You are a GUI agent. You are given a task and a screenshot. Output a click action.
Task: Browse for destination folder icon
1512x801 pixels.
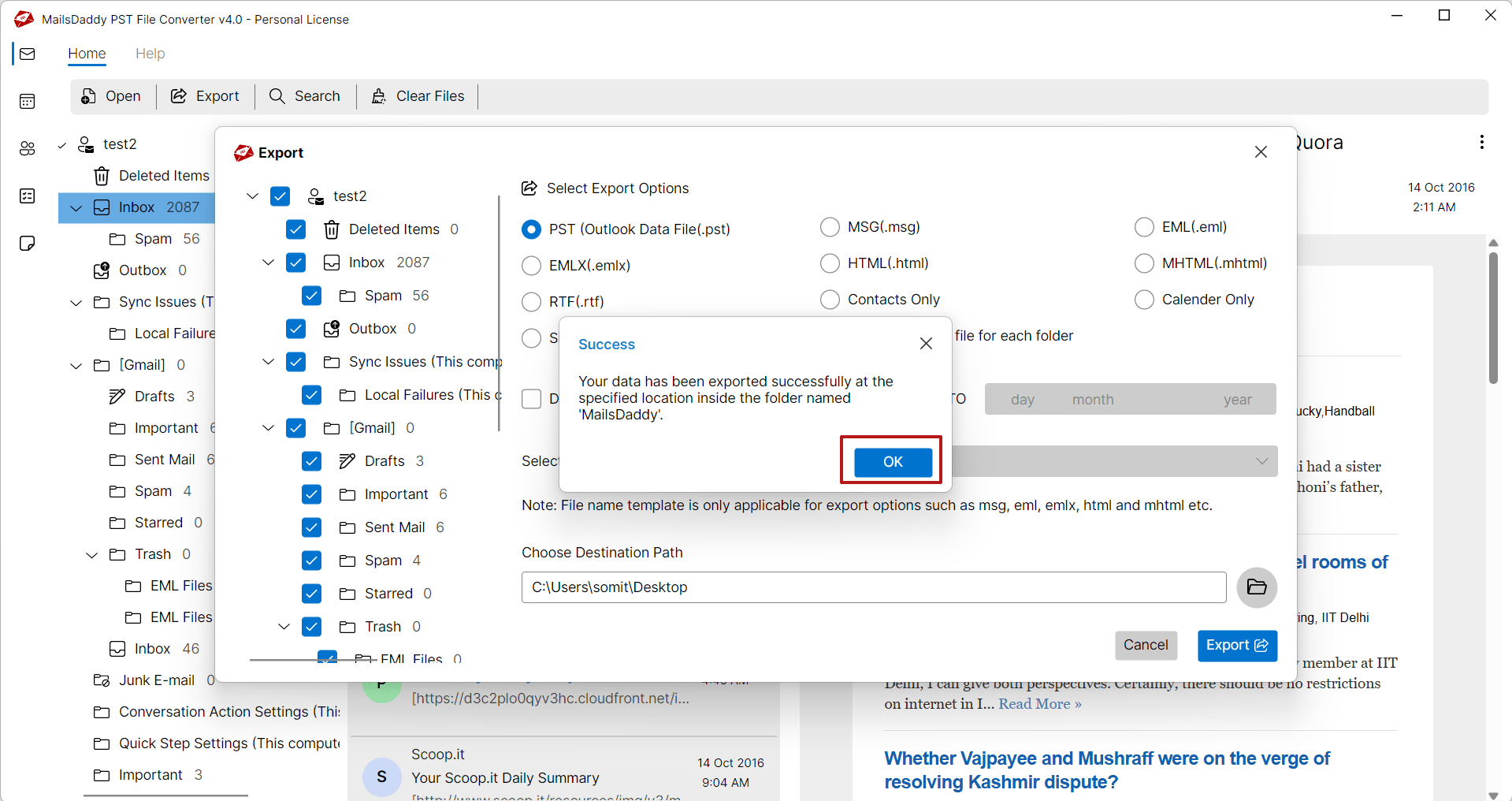click(1257, 587)
